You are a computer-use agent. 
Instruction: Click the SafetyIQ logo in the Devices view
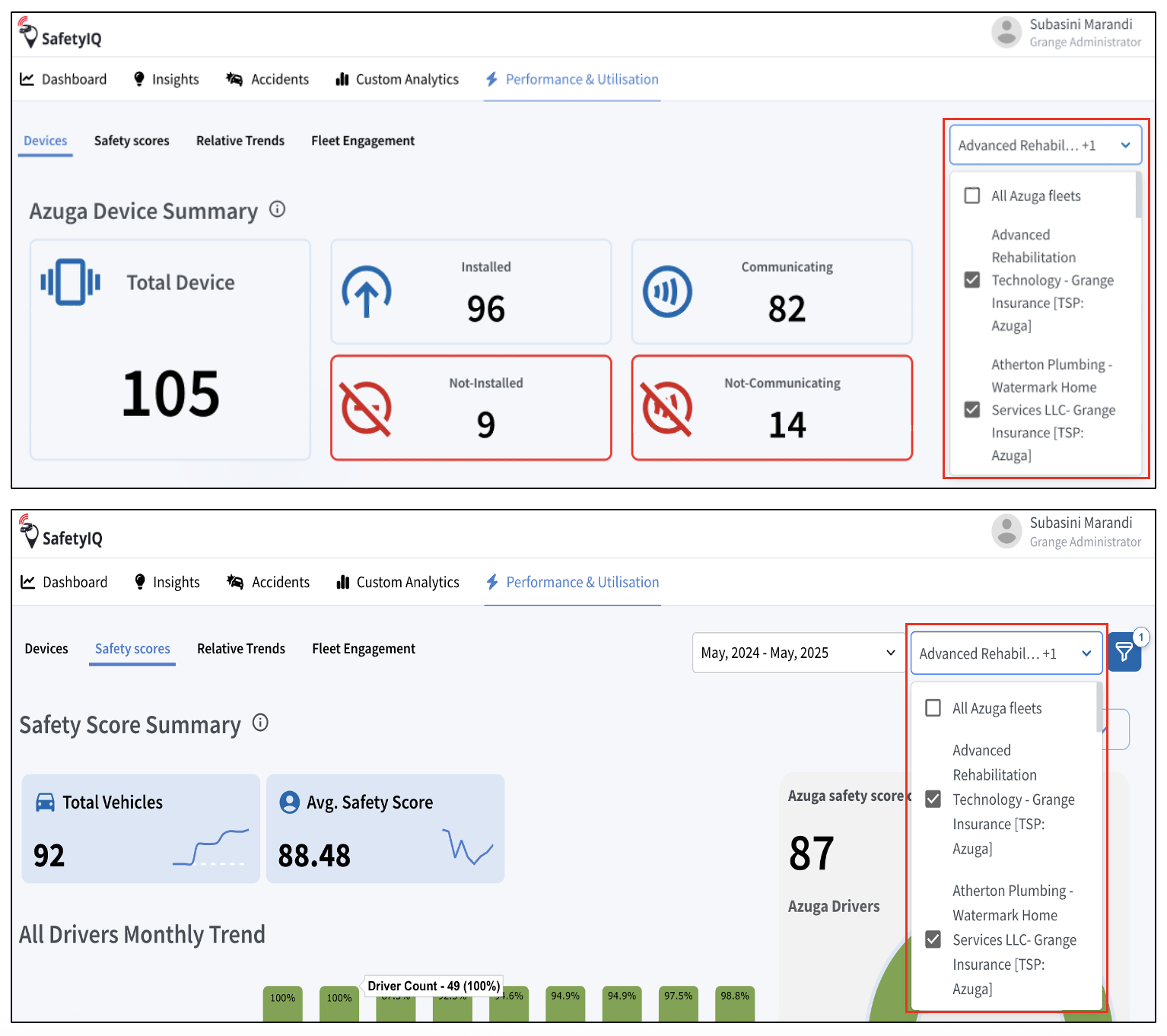60,33
